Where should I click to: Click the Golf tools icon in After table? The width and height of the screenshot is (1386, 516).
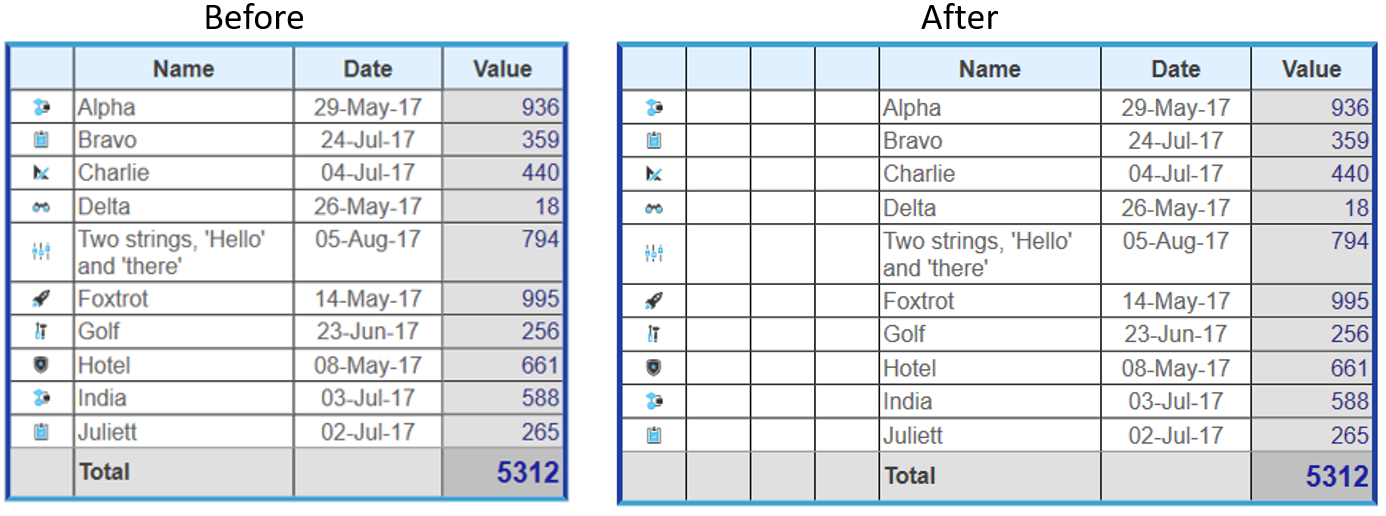(654, 334)
